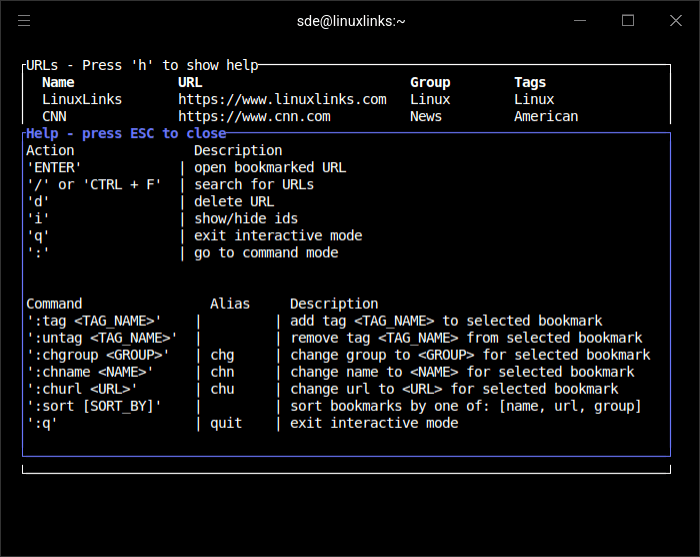Click the ':q' command entry

coord(42,423)
